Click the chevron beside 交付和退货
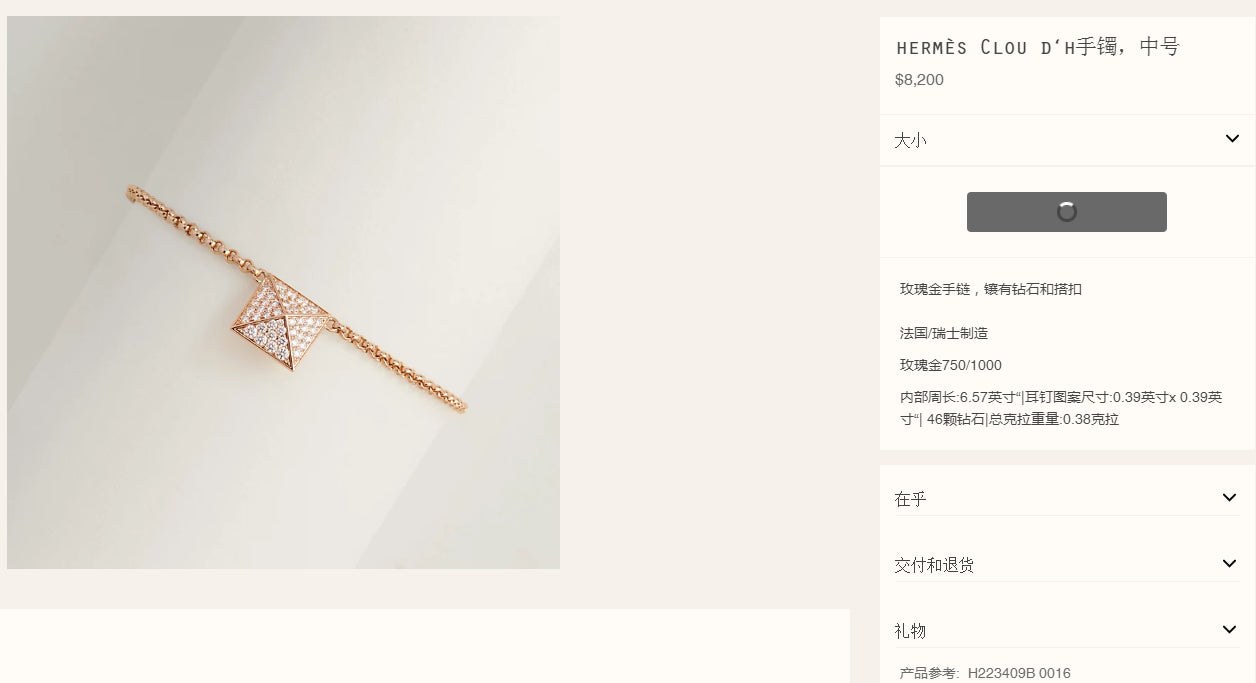 tap(1229, 564)
